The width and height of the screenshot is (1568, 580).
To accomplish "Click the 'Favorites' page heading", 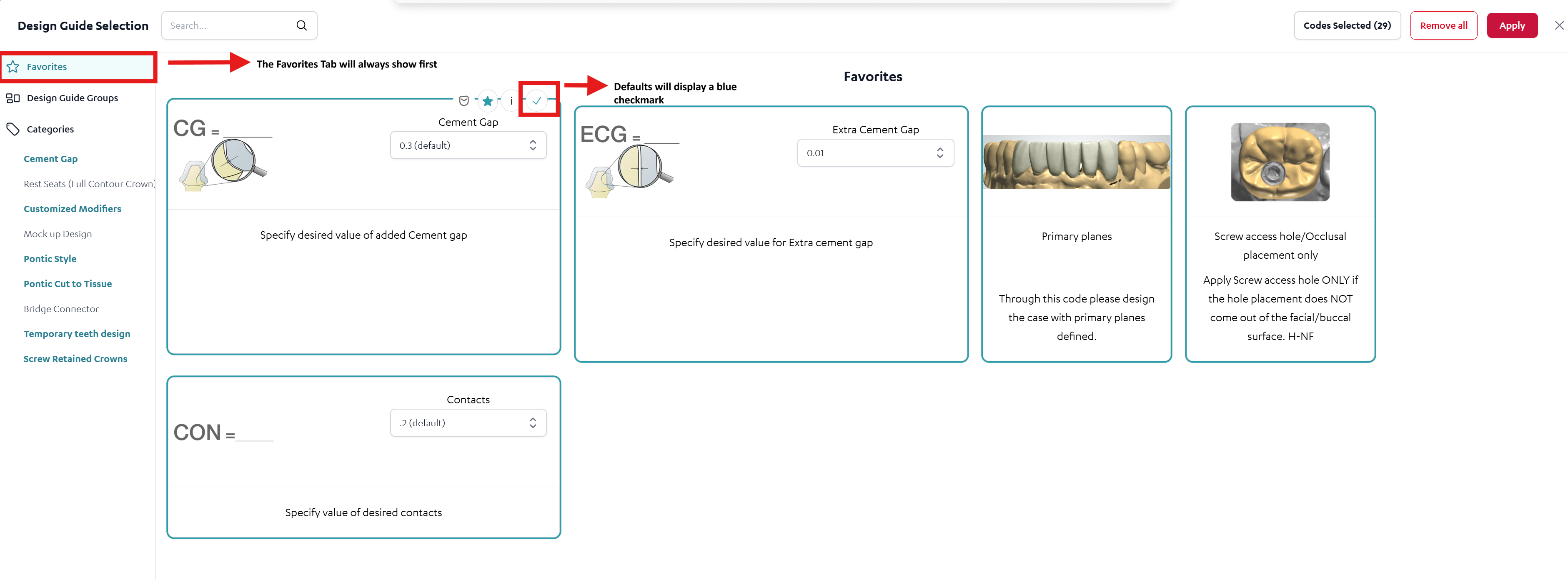I will tap(872, 77).
